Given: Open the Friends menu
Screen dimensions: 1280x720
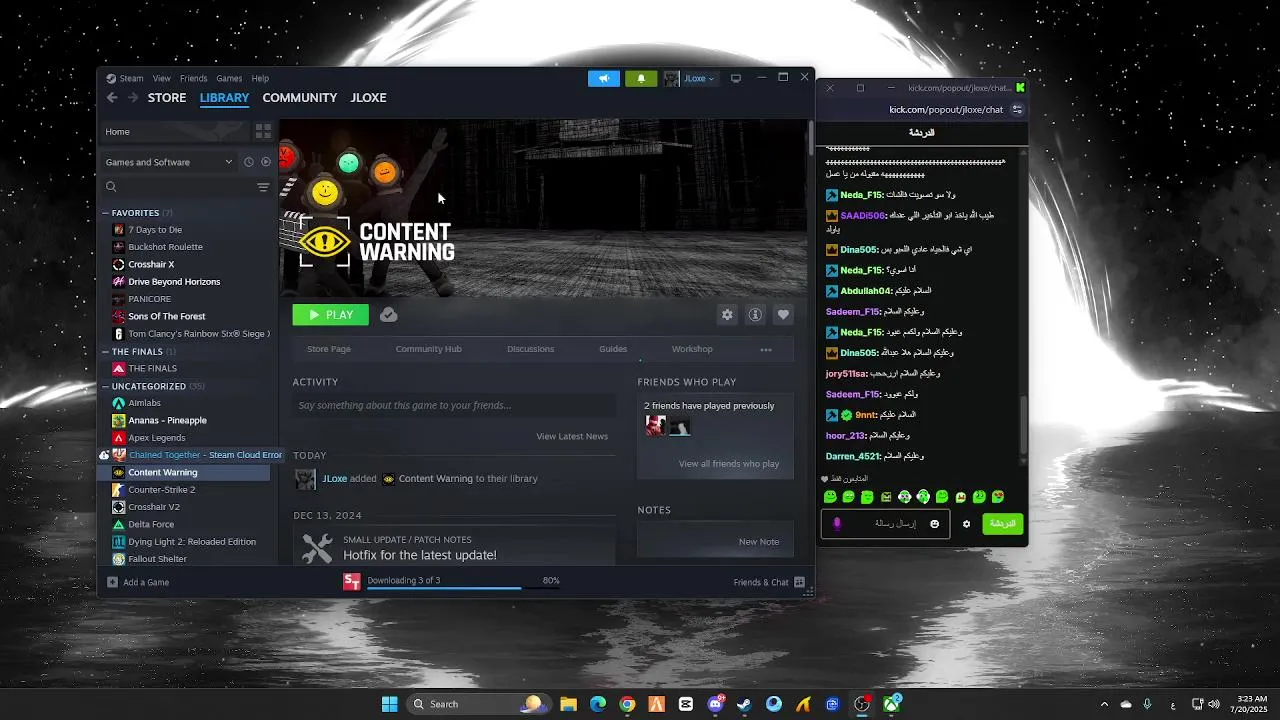Looking at the screenshot, I should tap(194, 78).
